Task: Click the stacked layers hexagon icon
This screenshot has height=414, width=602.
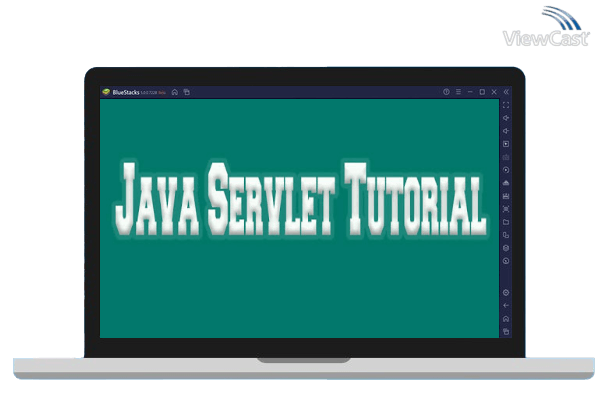Action: click(x=506, y=248)
